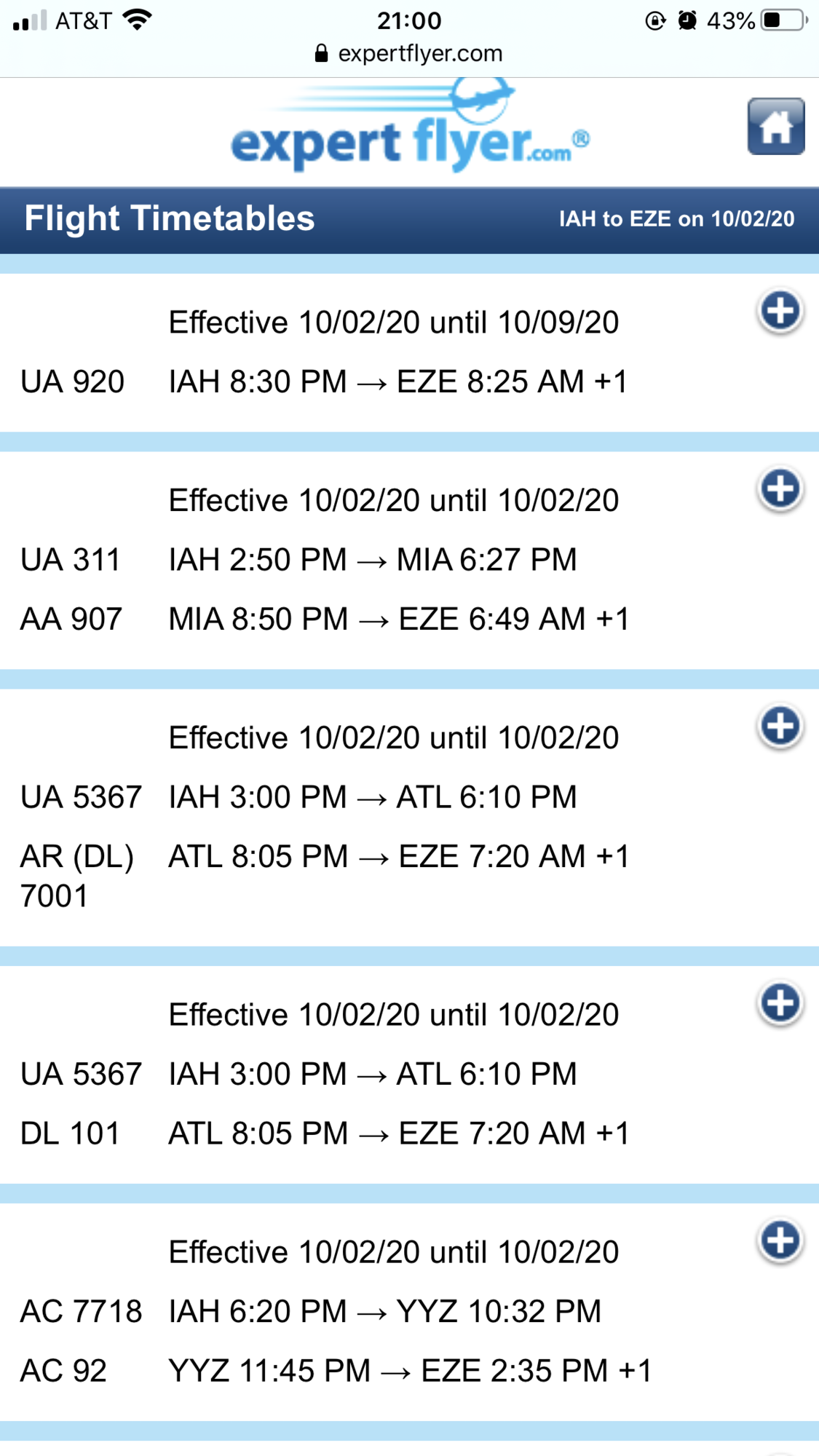Expand the UA 5367 / DL 101 itinerary
819x1456 pixels.
(780, 1003)
